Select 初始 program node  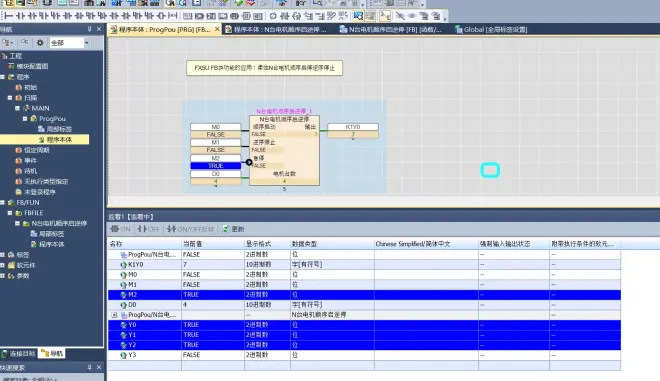[30, 87]
